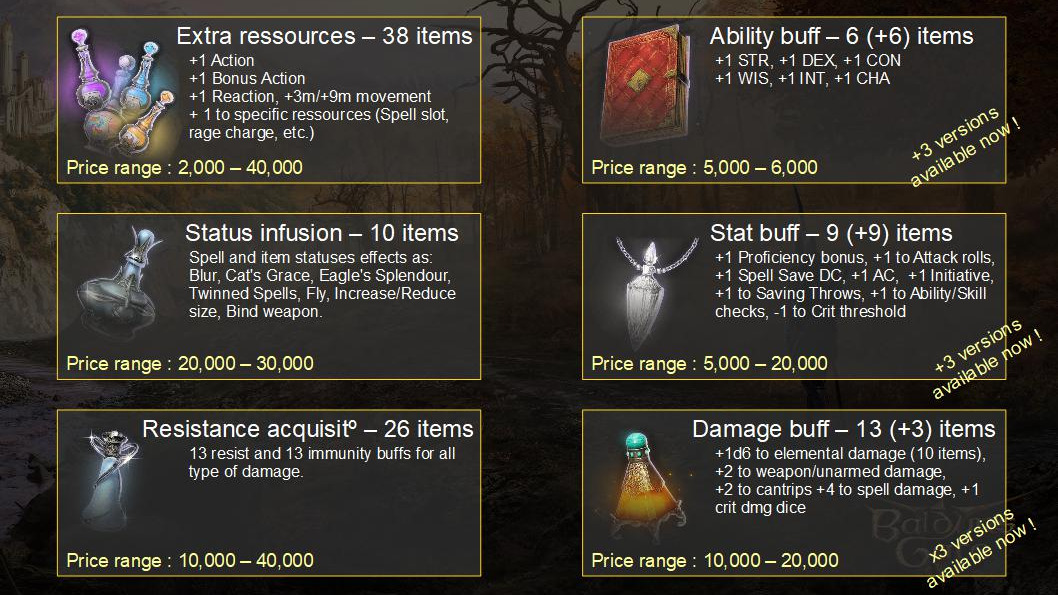The width and height of the screenshot is (1058, 595).
Task: Click the colorful potion bottles icon
Action: point(118,90)
